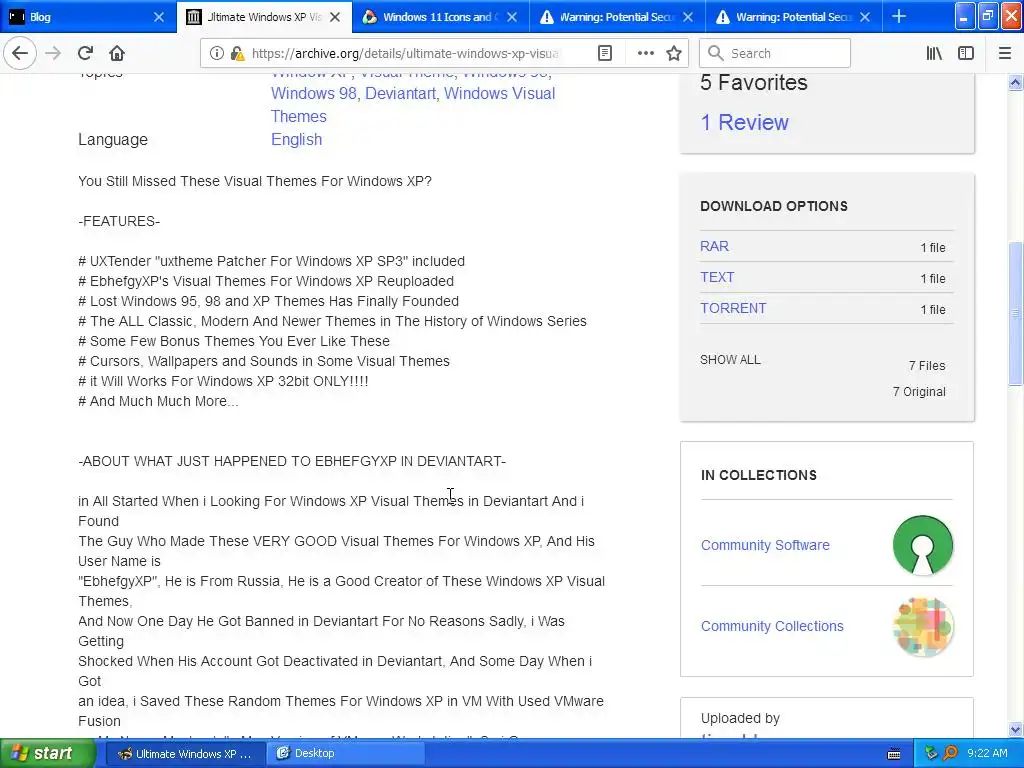This screenshot has height=768, width=1024.
Task: Open a new tab with plus button
Action: tap(899, 16)
